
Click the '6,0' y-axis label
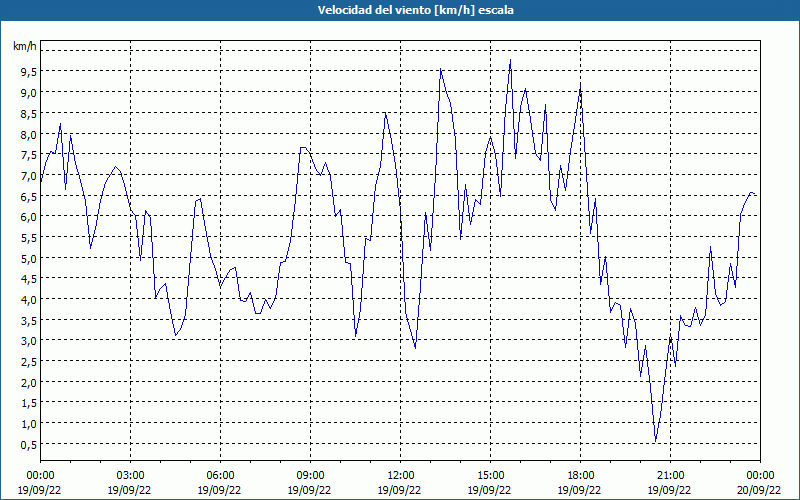pos(28,217)
